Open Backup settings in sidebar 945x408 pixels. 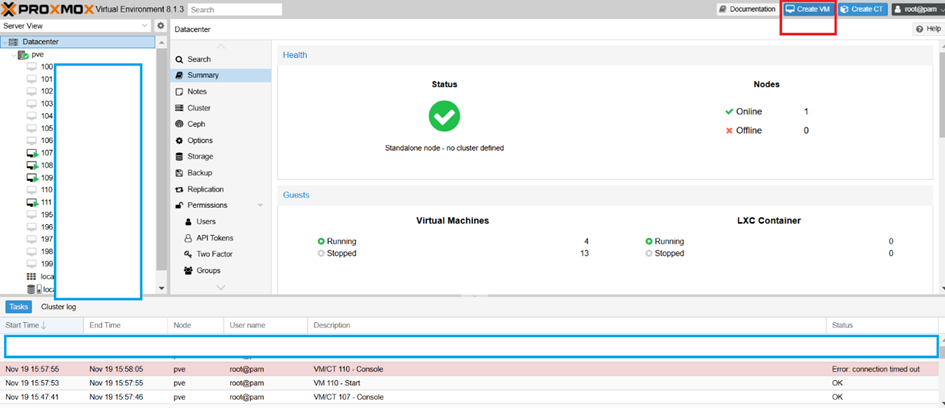coord(199,172)
